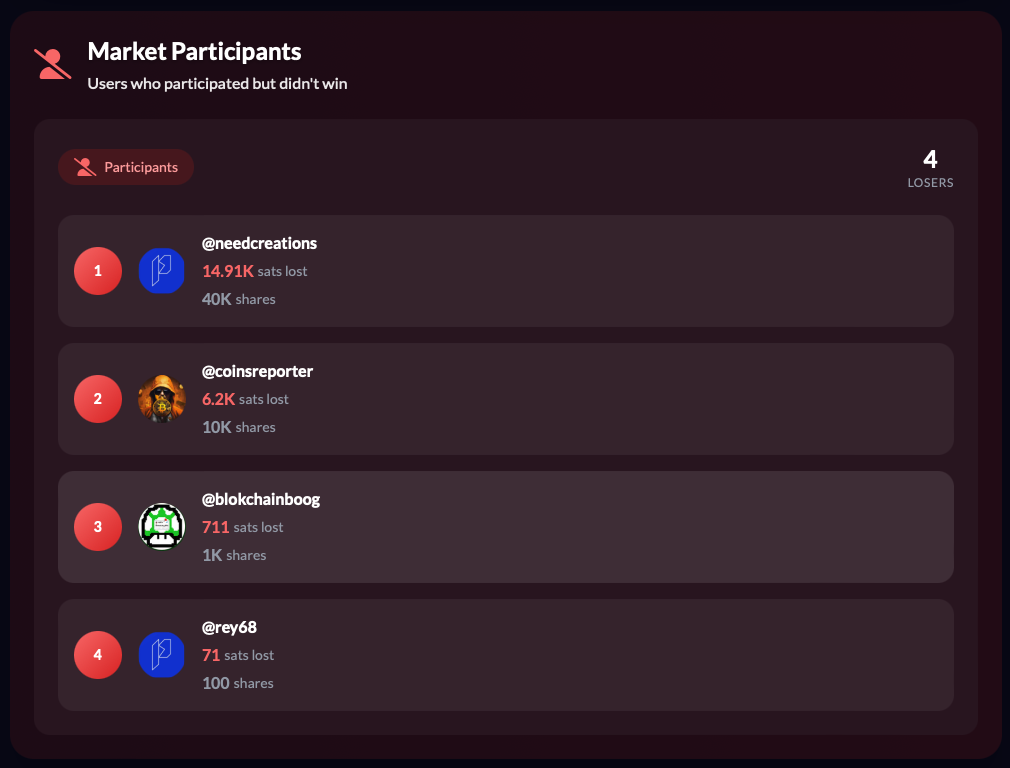Click the 10K shares text for coinsreporter
The width and height of the screenshot is (1010, 768).
239,427
